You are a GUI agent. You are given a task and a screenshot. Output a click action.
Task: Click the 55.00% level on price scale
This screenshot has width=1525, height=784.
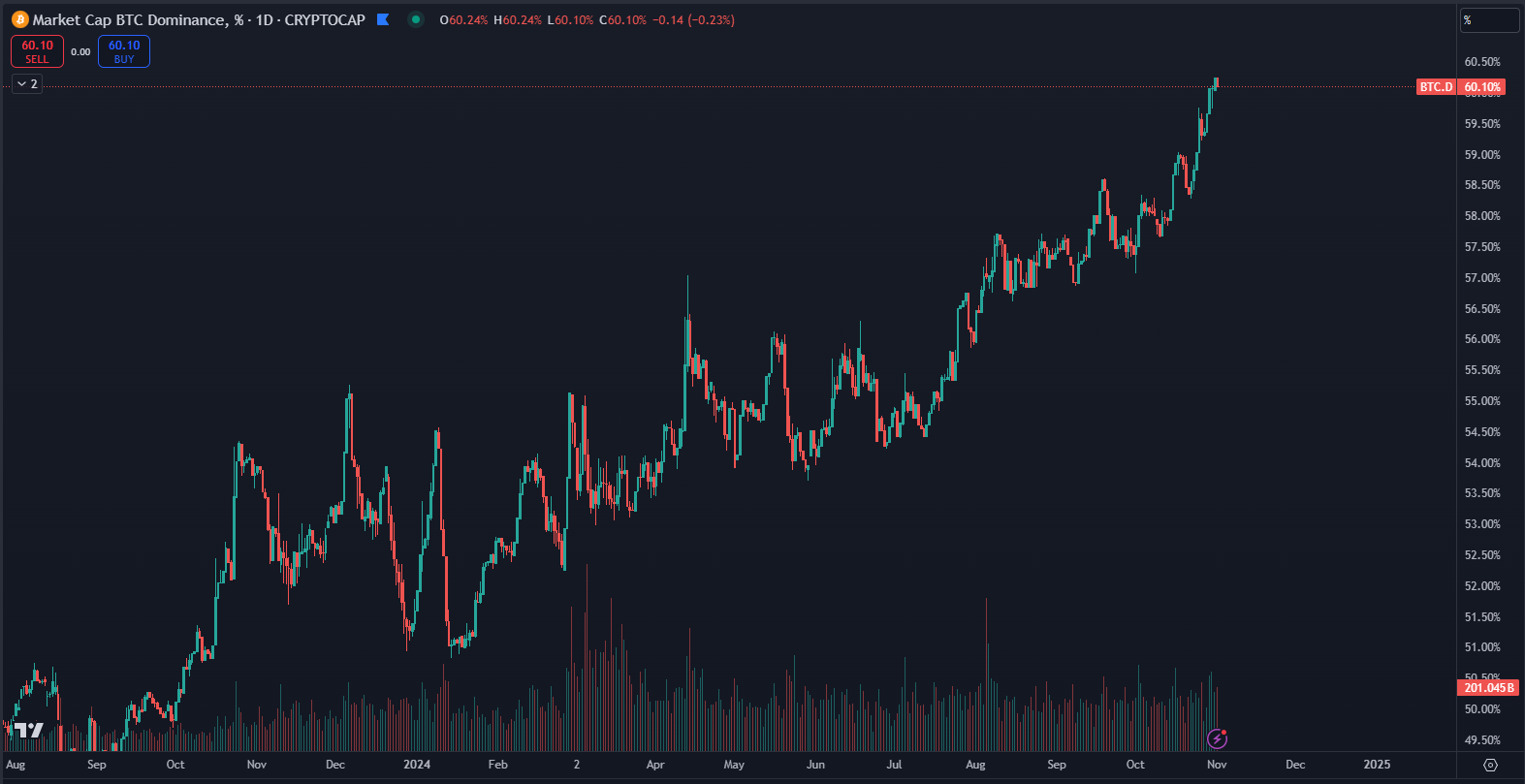[1482, 401]
